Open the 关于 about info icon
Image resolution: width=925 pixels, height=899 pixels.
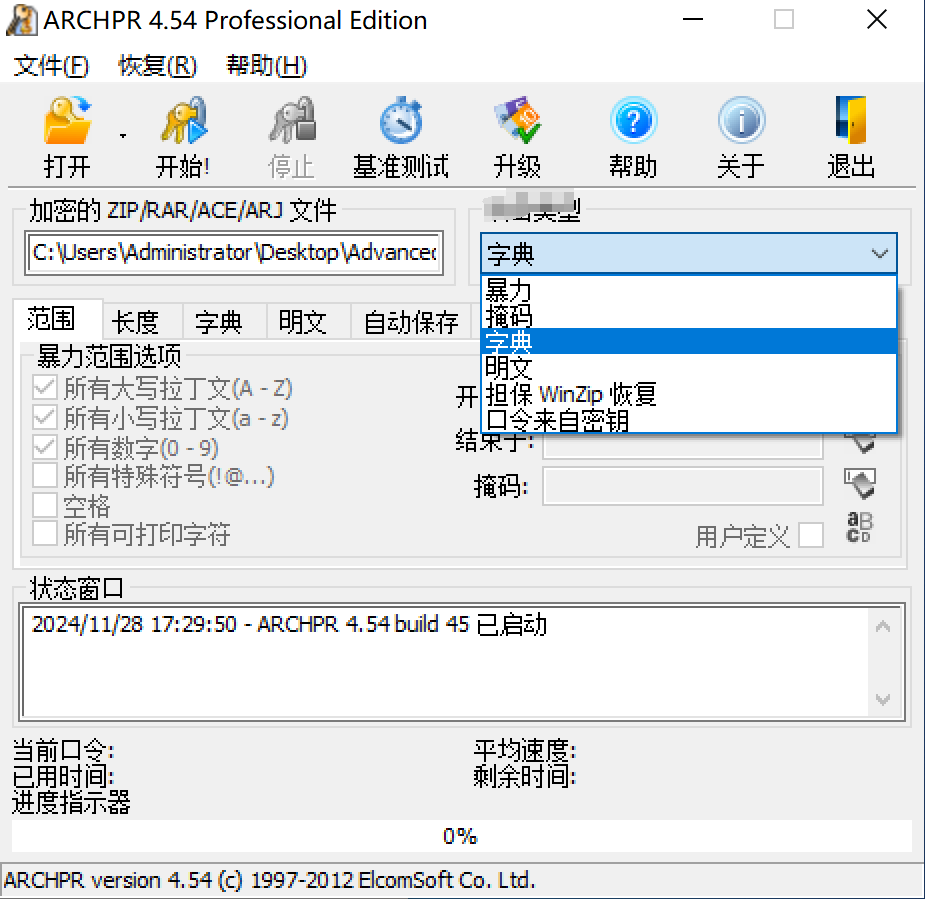[x=742, y=122]
